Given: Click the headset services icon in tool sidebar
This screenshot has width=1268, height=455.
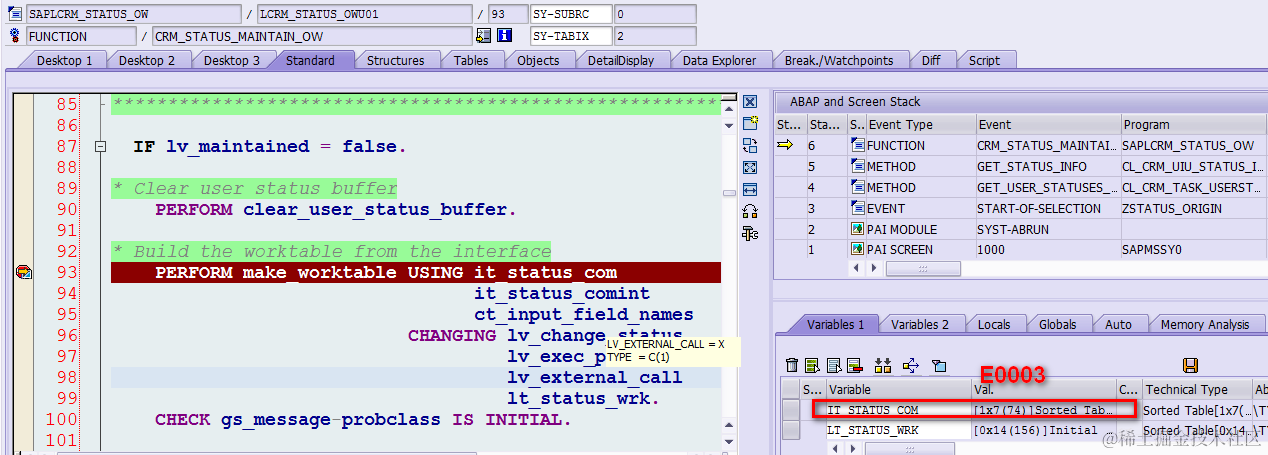Looking at the screenshot, I should (x=750, y=211).
